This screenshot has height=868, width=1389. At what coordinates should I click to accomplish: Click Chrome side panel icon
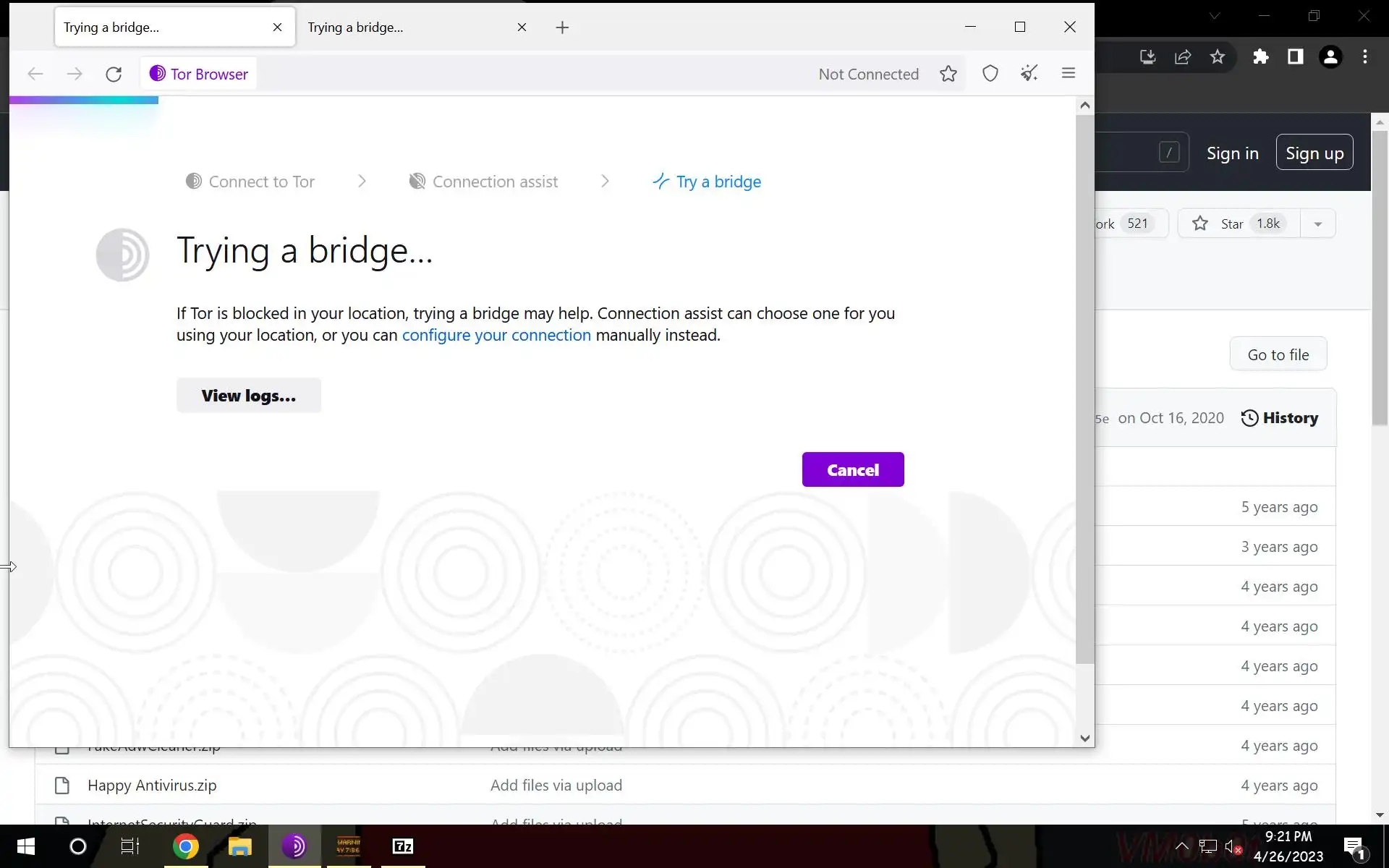pos(1295,57)
